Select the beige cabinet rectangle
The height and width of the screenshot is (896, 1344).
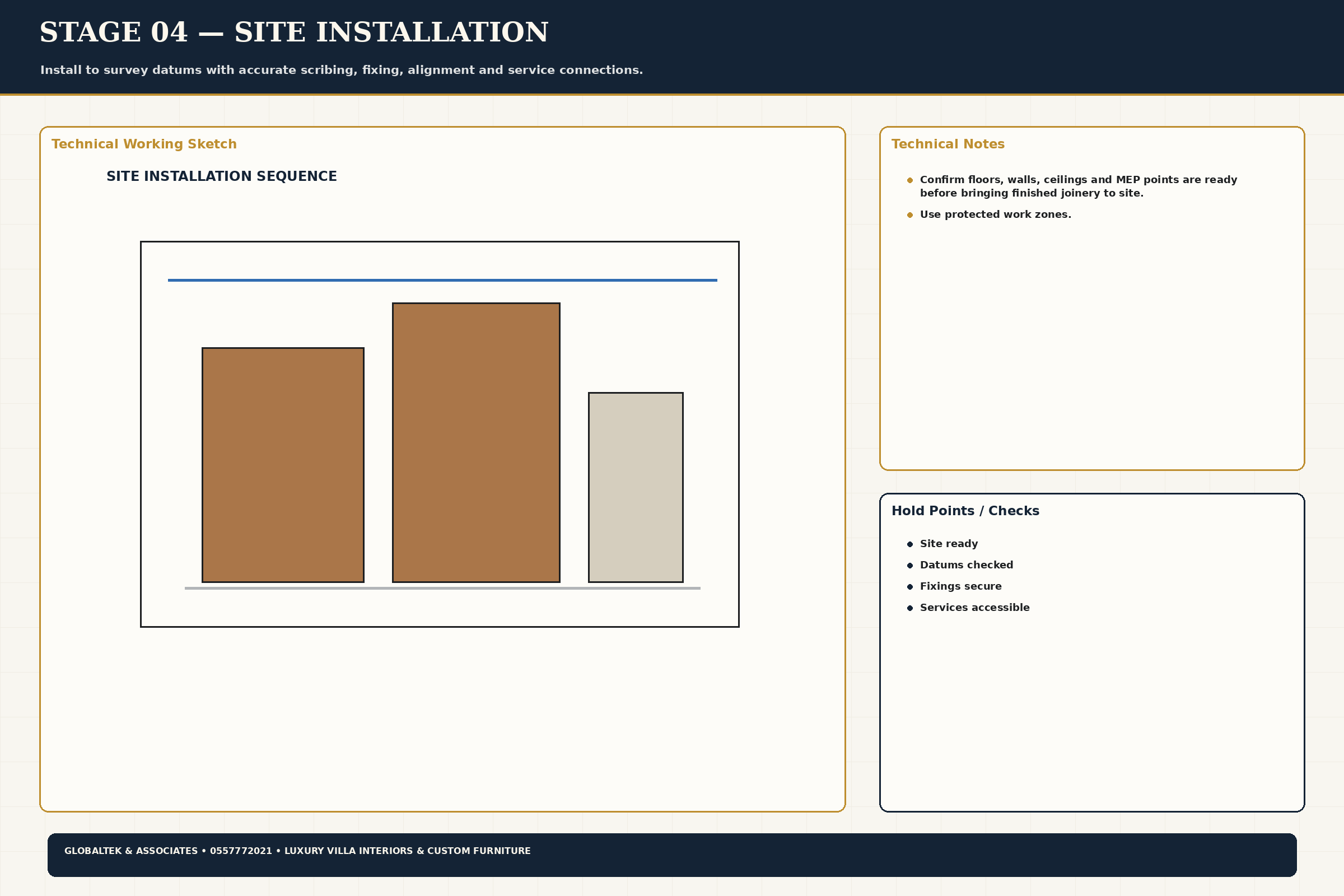click(636, 487)
